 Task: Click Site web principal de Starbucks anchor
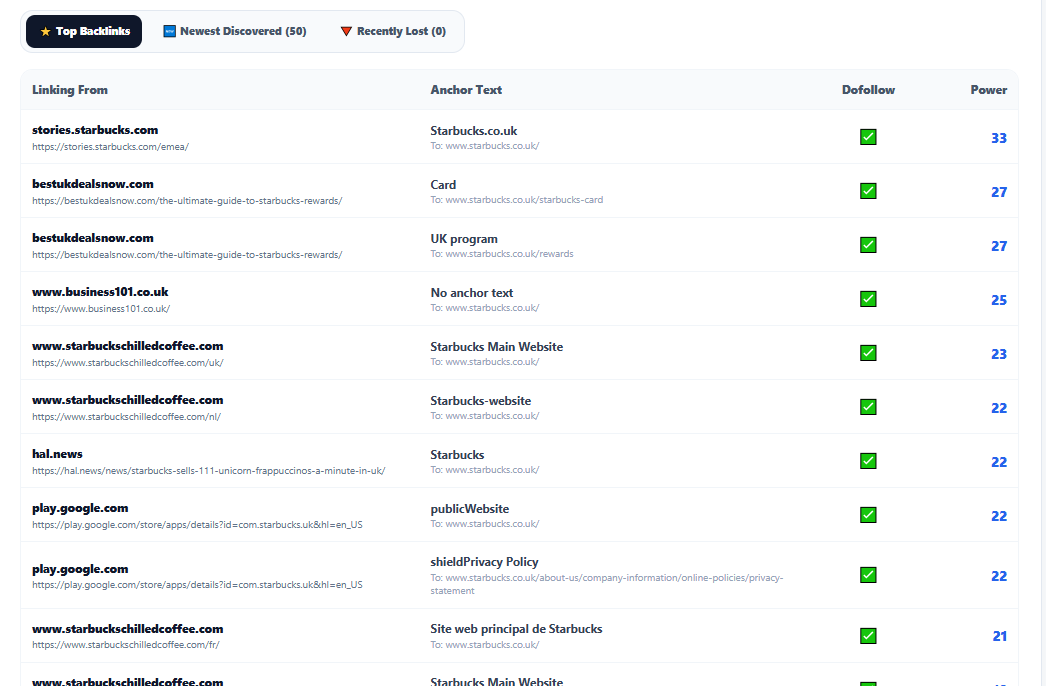click(516, 629)
